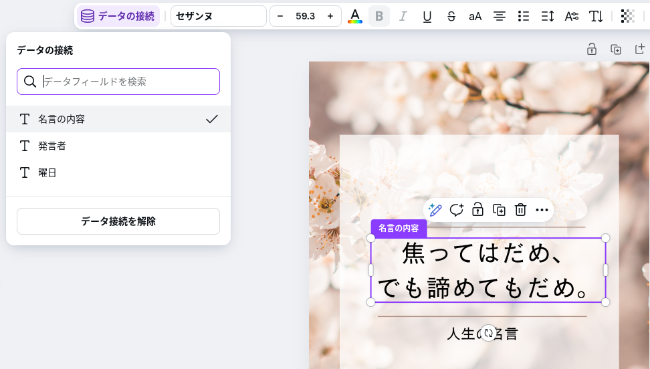650x369 pixels.
Task: Click the 人生の名言 text
Action: [482, 334]
